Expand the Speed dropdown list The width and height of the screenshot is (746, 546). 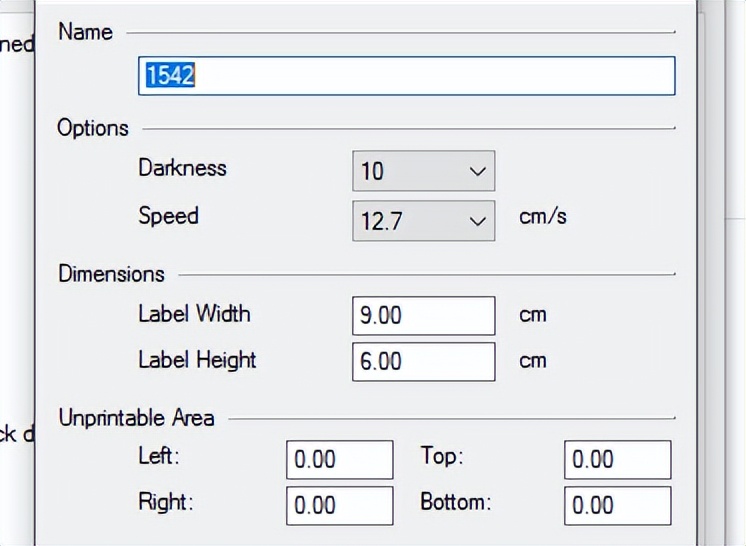(423, 221)
